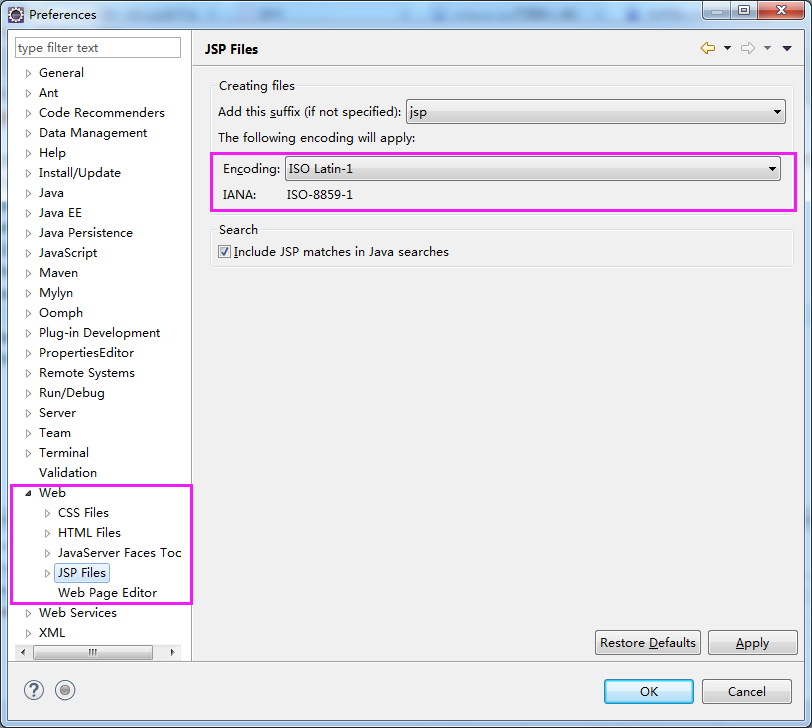
Task: Select JavaServer Faces Tools item
Action: tap(119, 553)
